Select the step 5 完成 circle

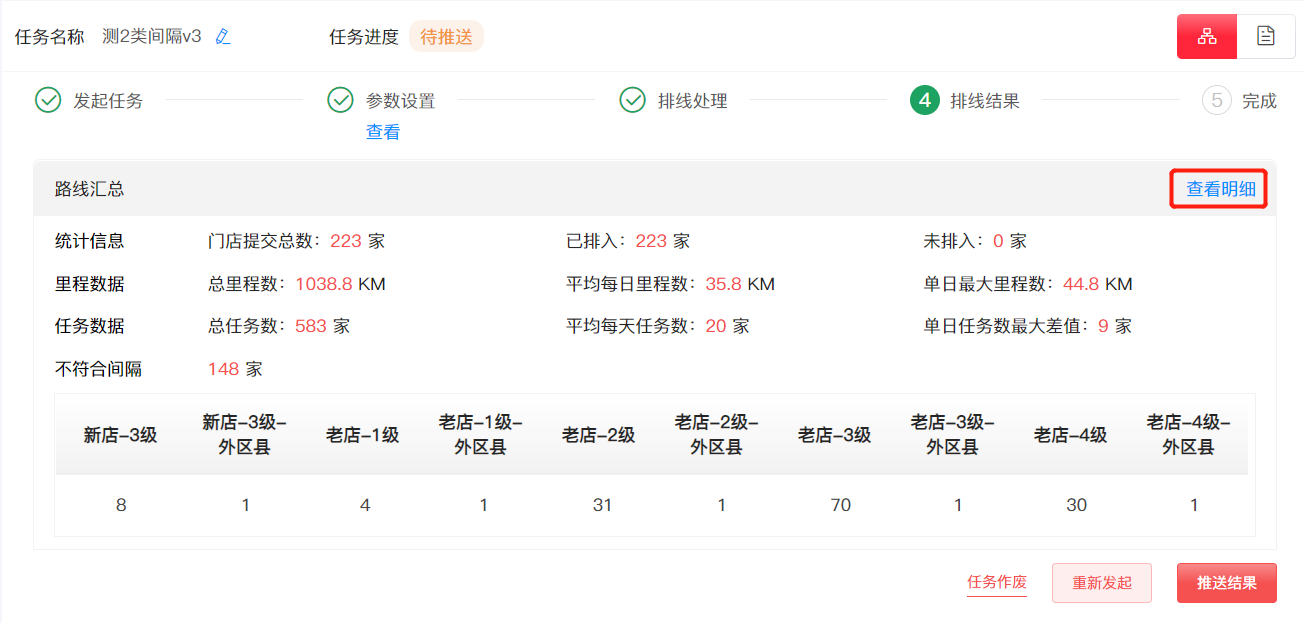click(1216, 100)
